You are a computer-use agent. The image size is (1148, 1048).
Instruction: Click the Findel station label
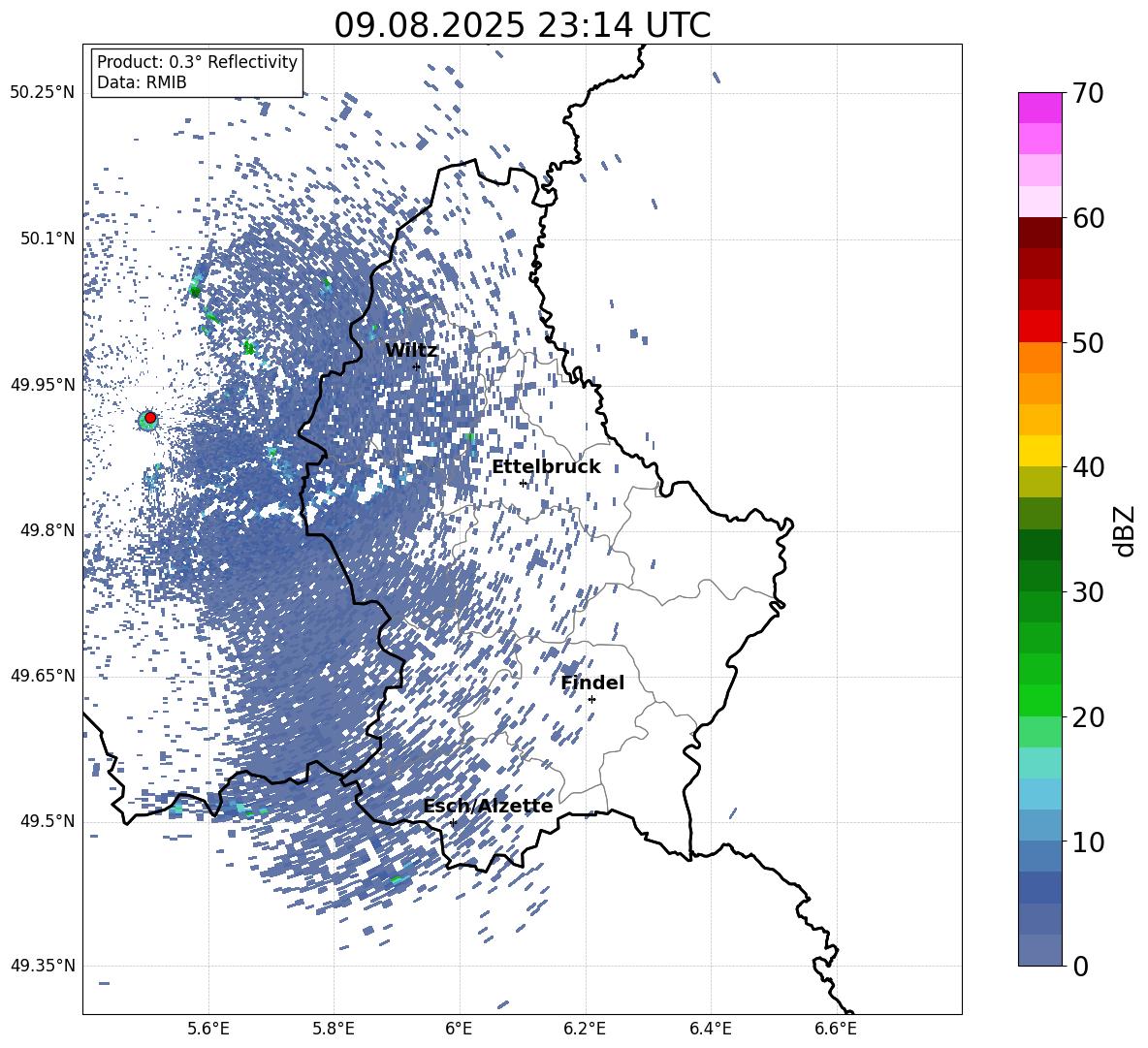pos(592,683)
